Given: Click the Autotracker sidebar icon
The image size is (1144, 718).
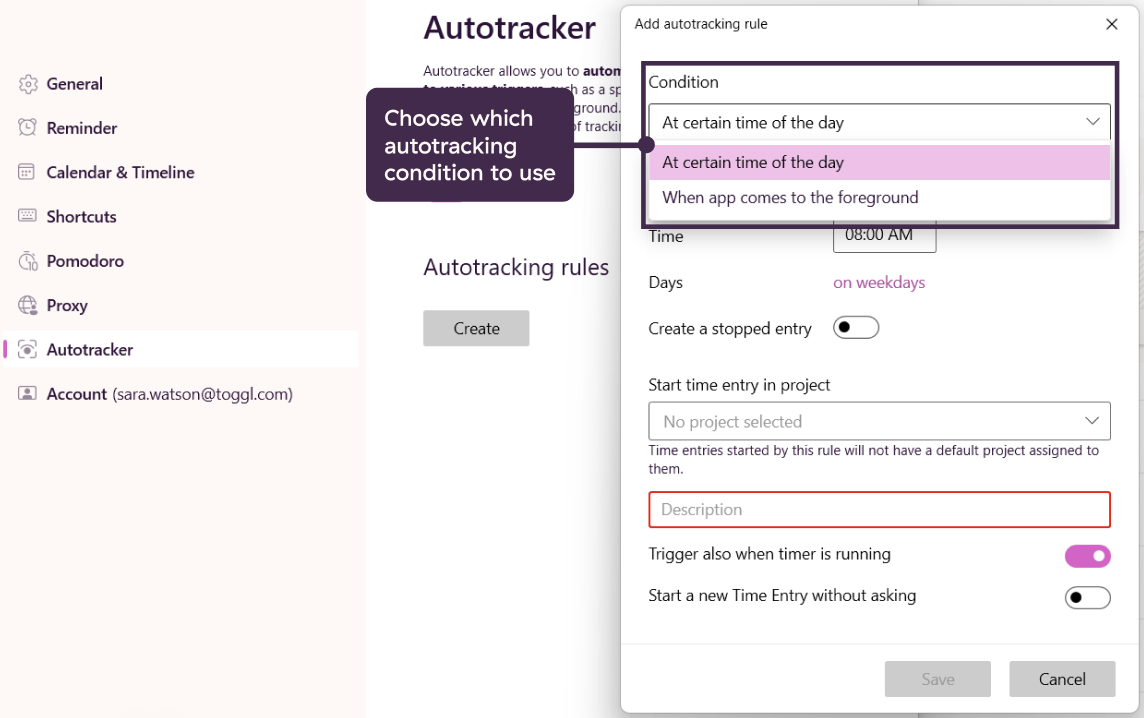Looking at the screenshot, I should click(x=28, y=350).
